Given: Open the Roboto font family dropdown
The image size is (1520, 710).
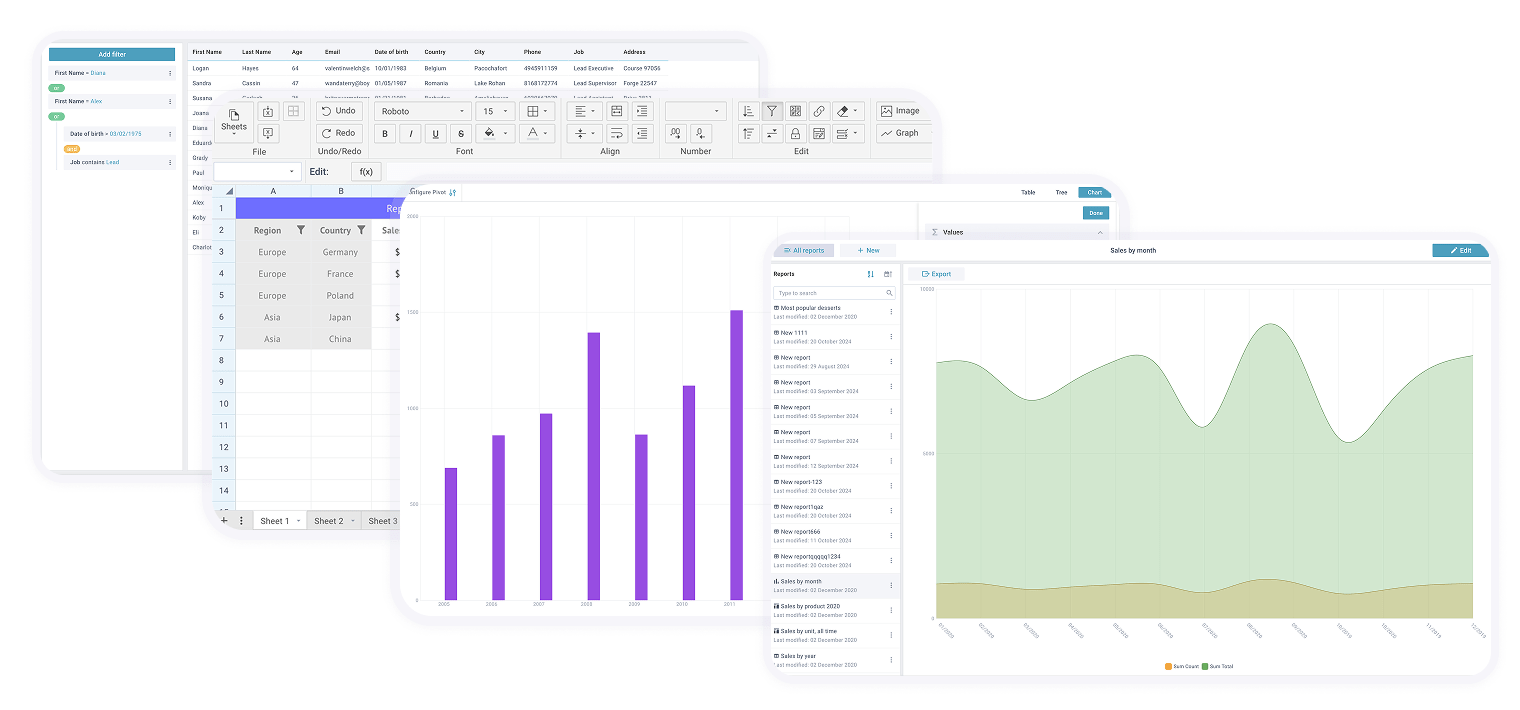Looking at the screenshot, I should tap(422, 111).
